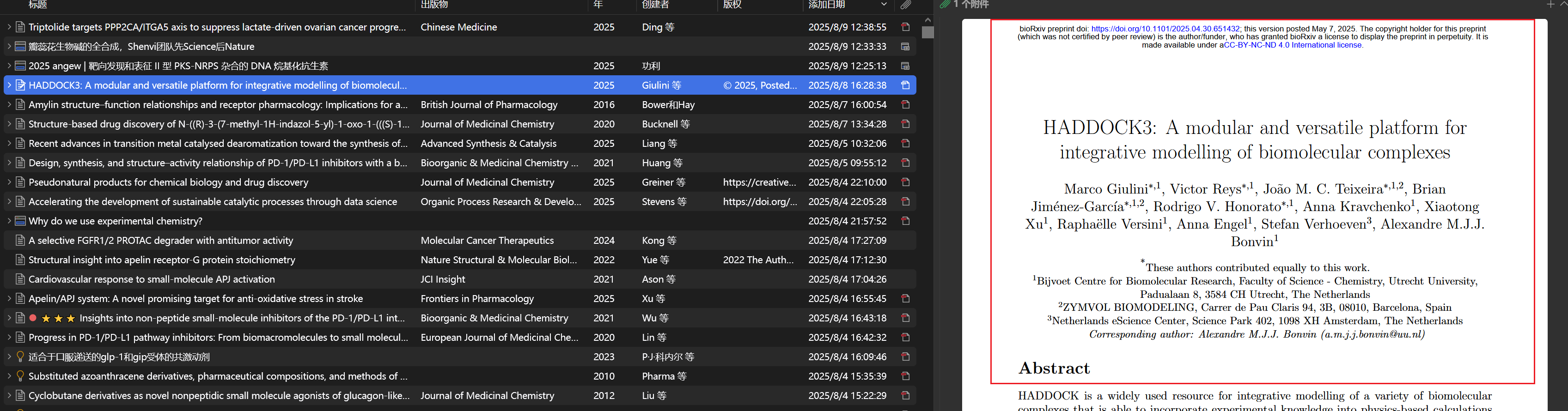Select the 'Structural insight into apelin receptor-G protein stoichiometry' row
The height and width of the screenshot is (411, 1568).
pos(459,260)
